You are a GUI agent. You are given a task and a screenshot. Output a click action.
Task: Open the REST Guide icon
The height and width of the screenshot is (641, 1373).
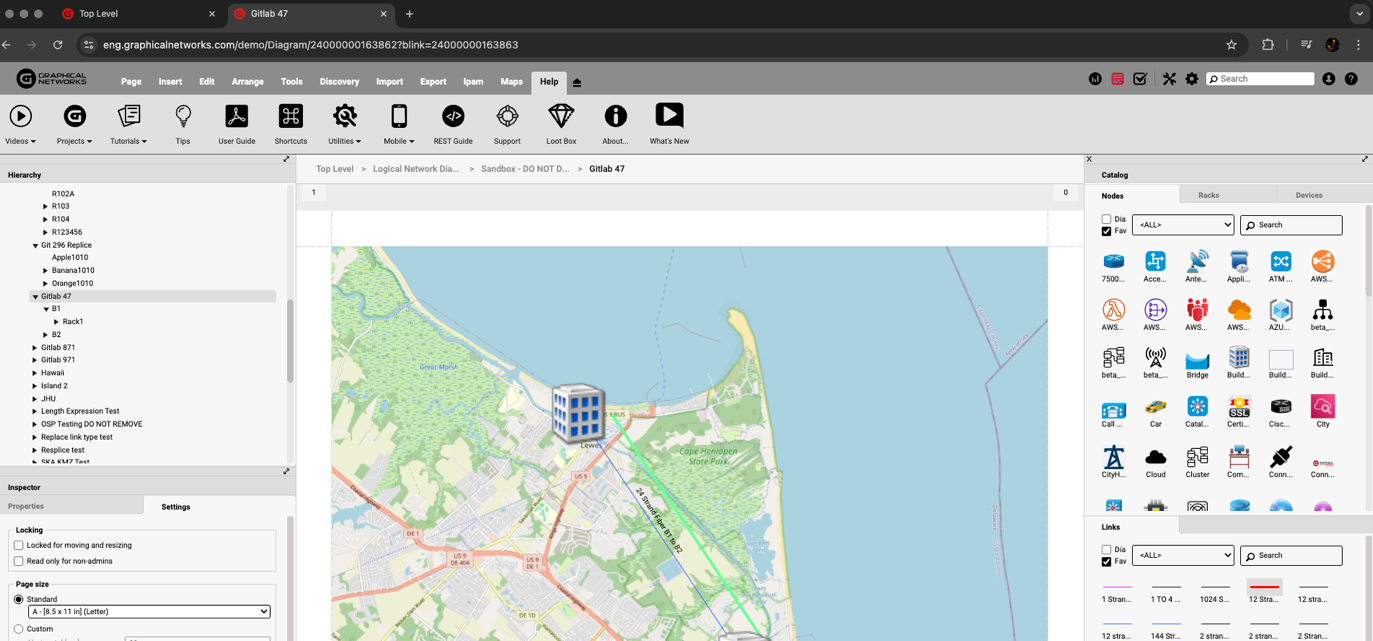453,117
